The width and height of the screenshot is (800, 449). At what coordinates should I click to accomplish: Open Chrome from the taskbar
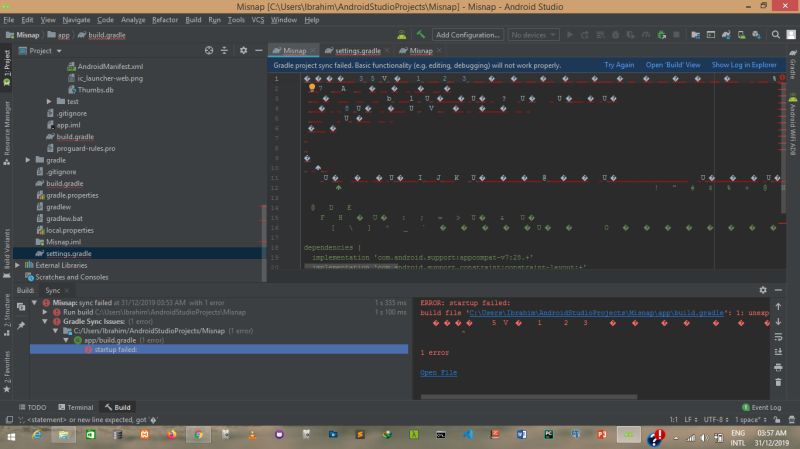coord(198,435)
